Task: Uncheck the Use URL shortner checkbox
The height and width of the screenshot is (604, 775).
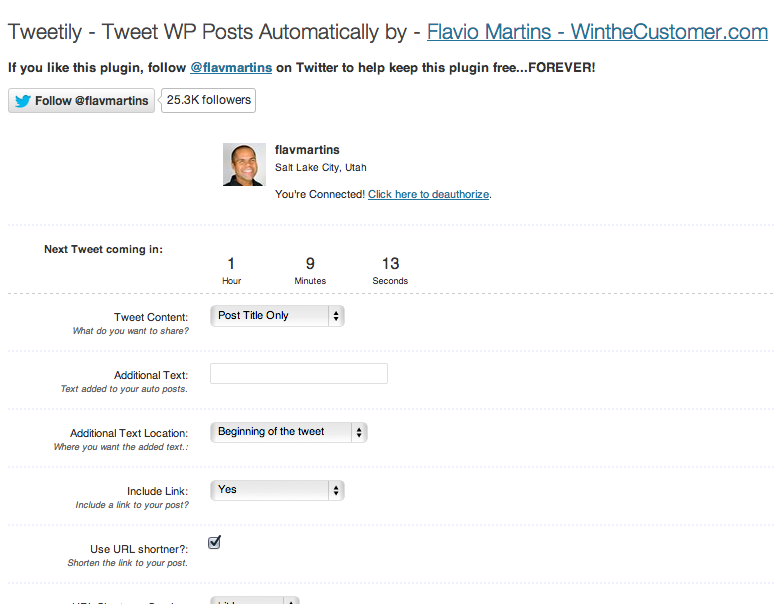Action: pos(215,542)
